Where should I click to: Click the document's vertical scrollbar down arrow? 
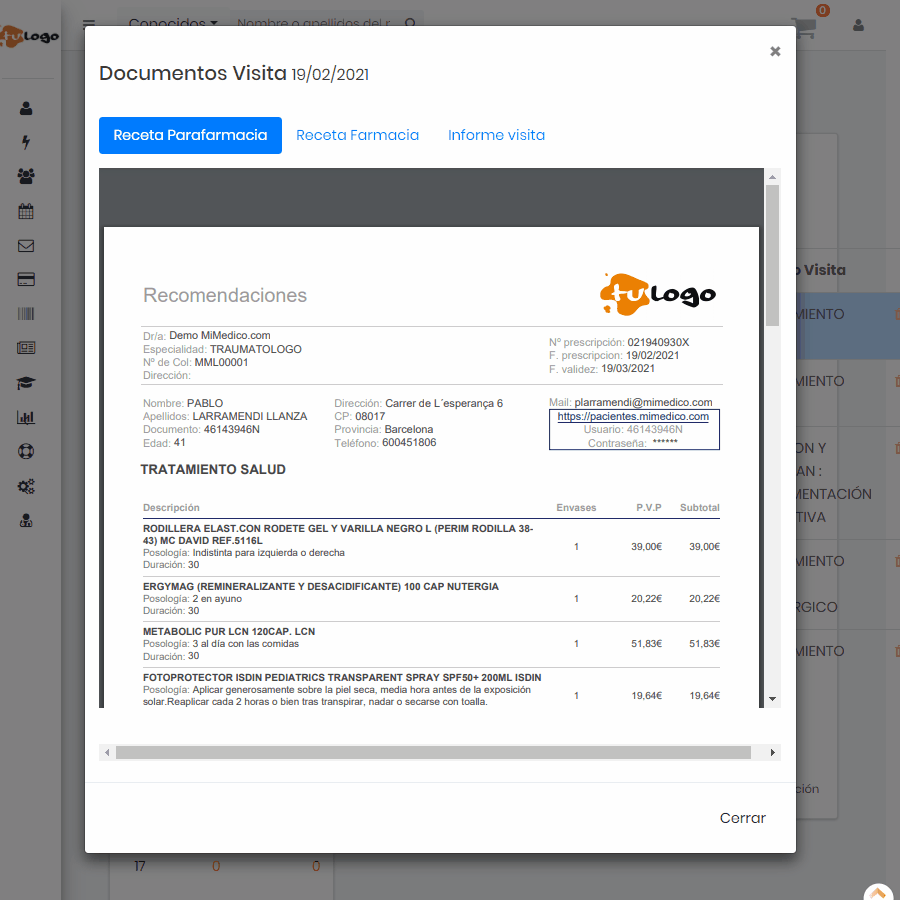(x=772, y=698)
